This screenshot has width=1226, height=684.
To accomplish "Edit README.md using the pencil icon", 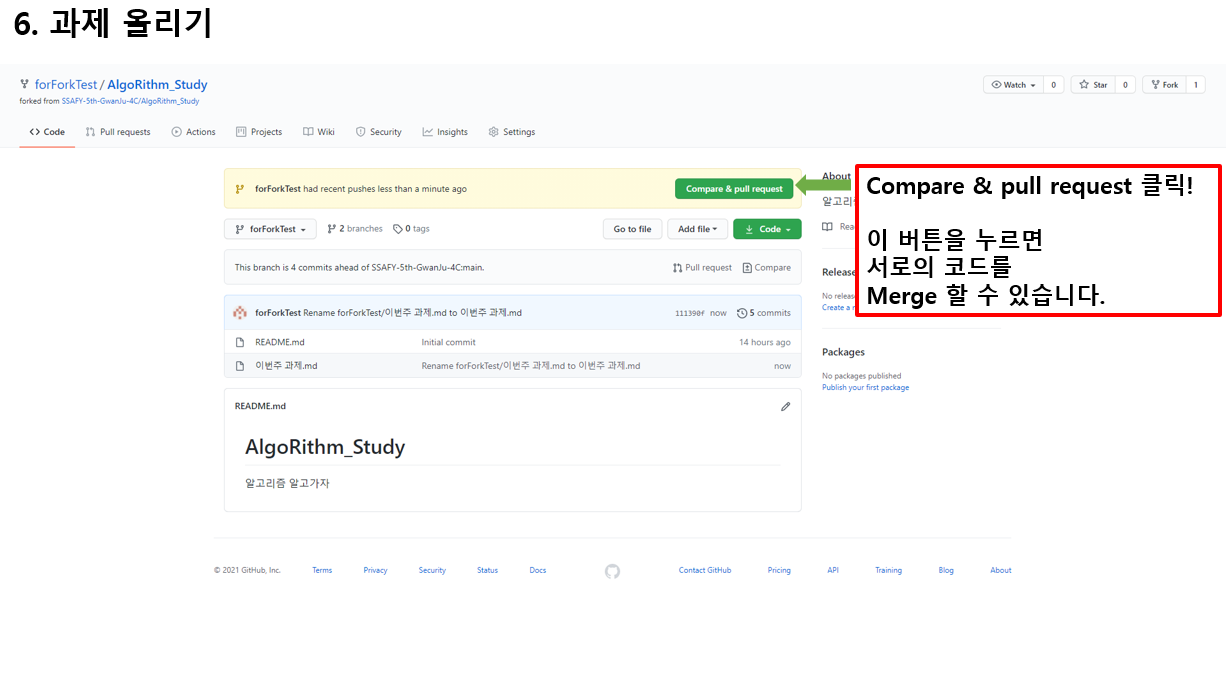I will coord(785,406).
